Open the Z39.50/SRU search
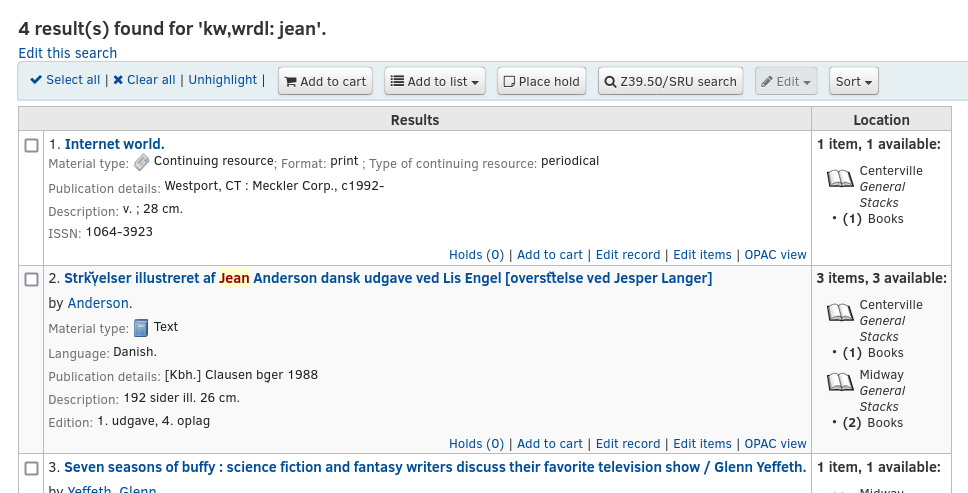 click(x=670, y=81)
